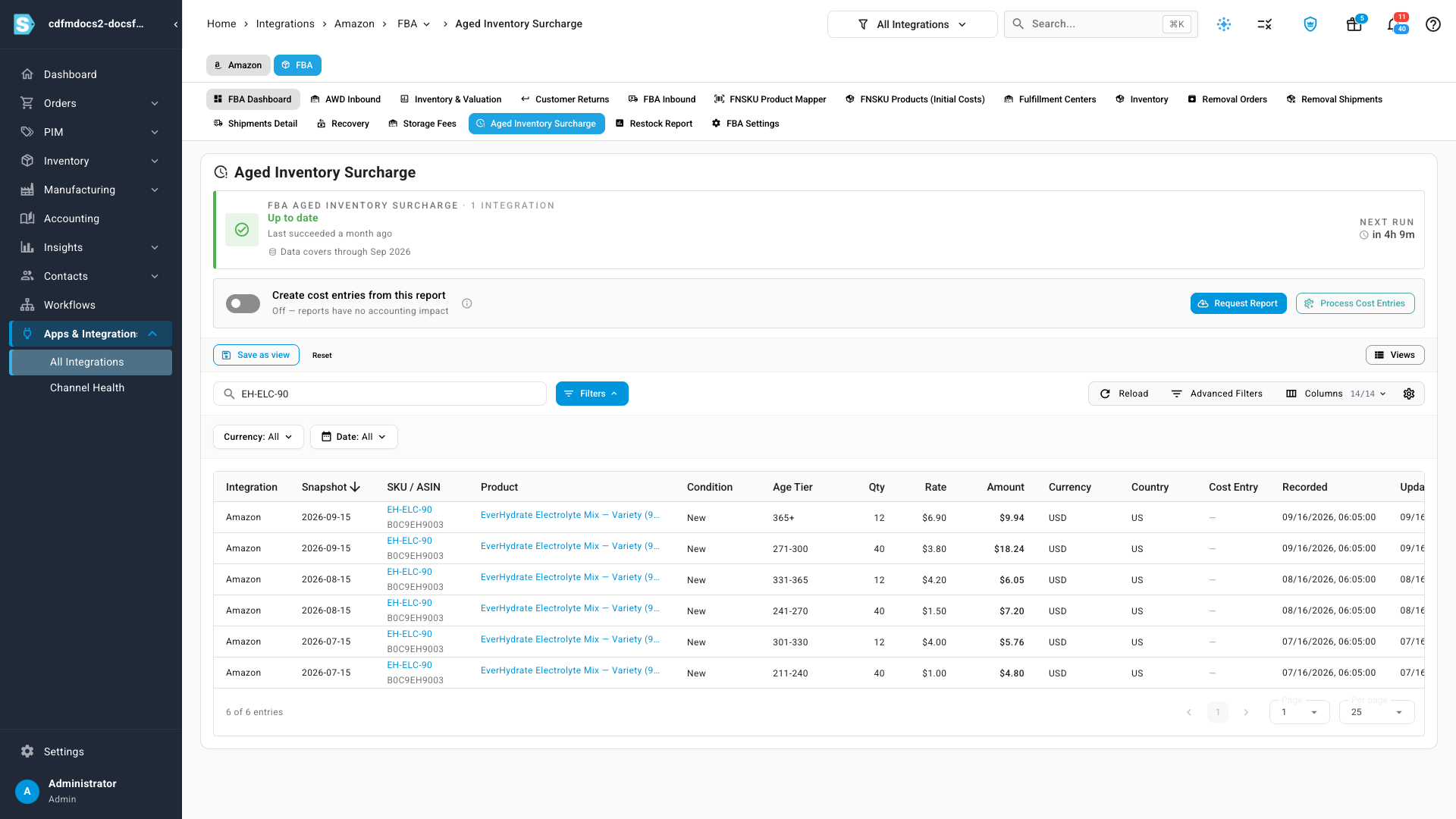This screenshot has width=1456, height=819.
Task: Collapse the sidebar with the chevron arrow
Action: coord(175,24)
